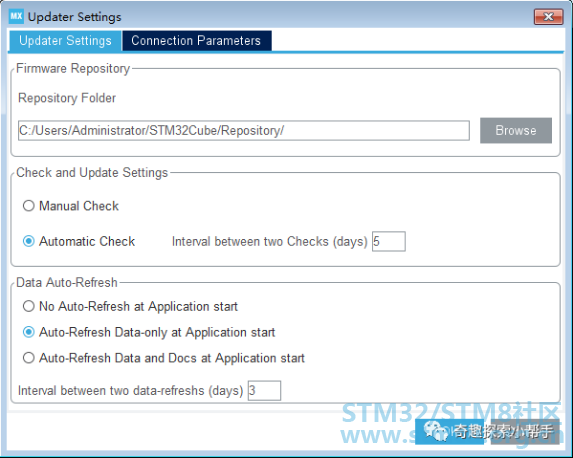The image size is (573, 458).
Task: Click the MX icon in title bar
Action: [16, 16]
